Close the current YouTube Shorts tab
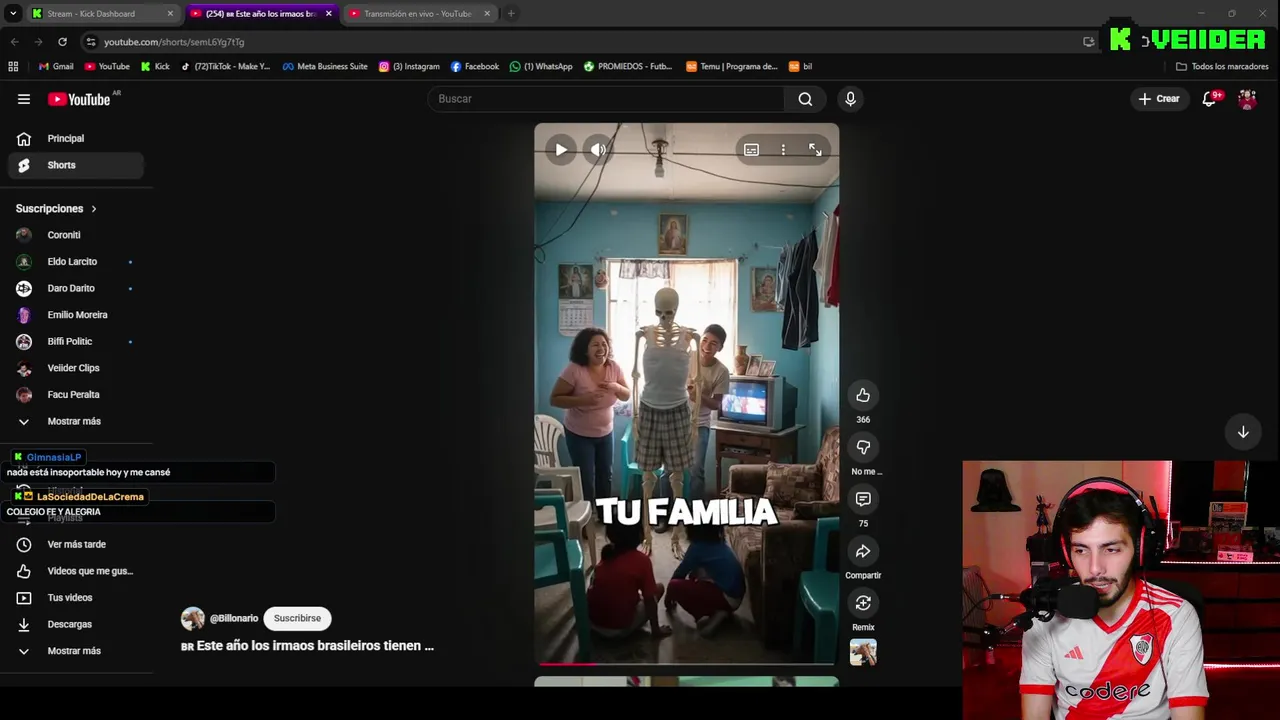1280x720 pixels. tap(328, 14)
